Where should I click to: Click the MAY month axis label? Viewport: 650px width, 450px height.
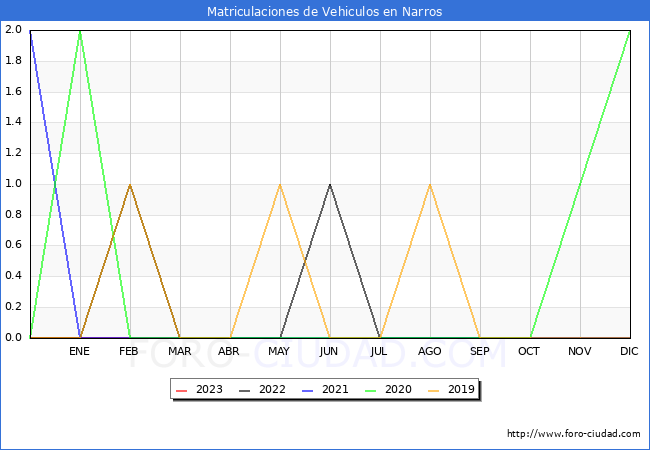tap(279, 351)
